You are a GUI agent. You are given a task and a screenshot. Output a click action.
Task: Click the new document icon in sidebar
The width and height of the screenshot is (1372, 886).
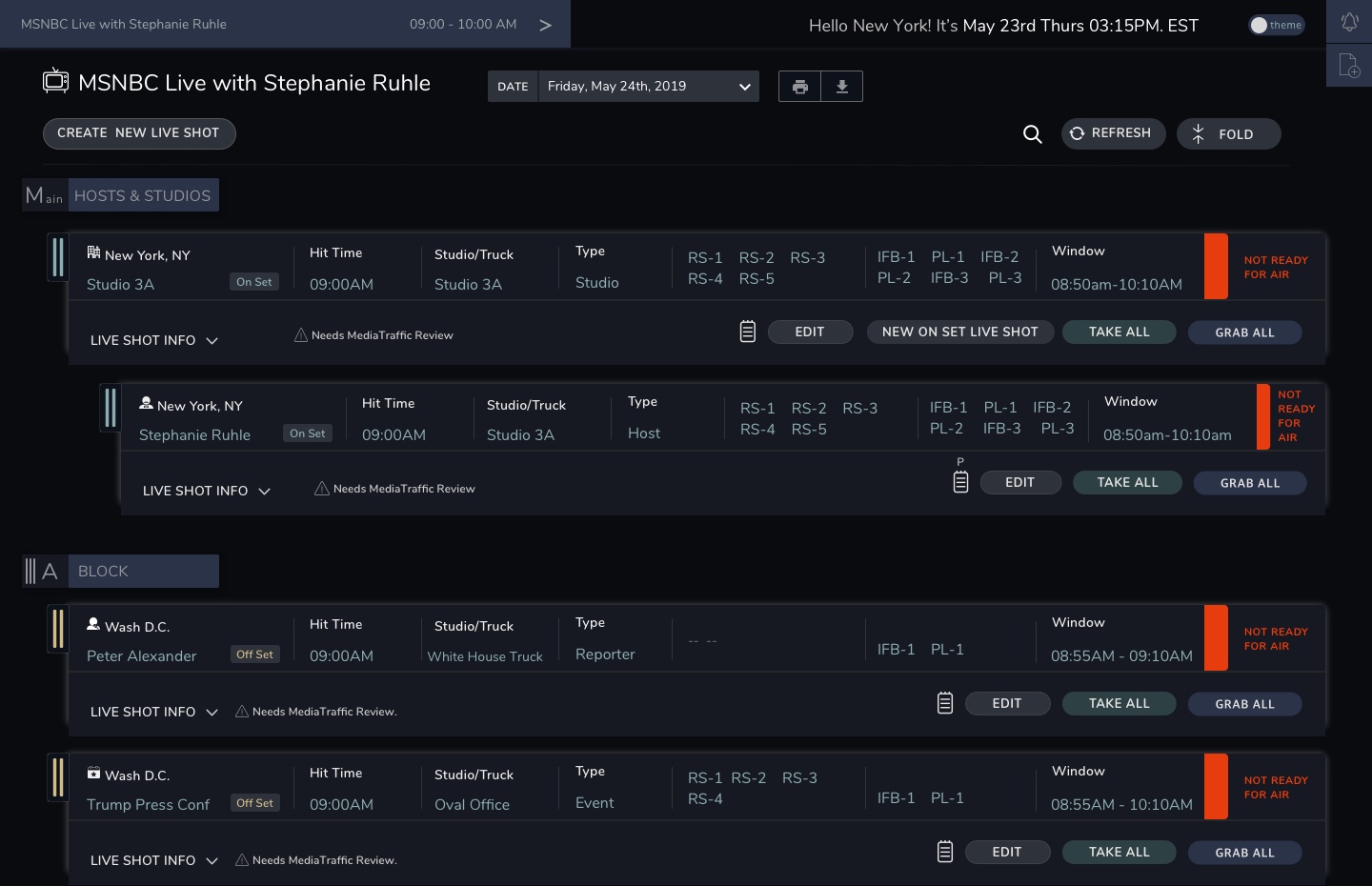1349,66
